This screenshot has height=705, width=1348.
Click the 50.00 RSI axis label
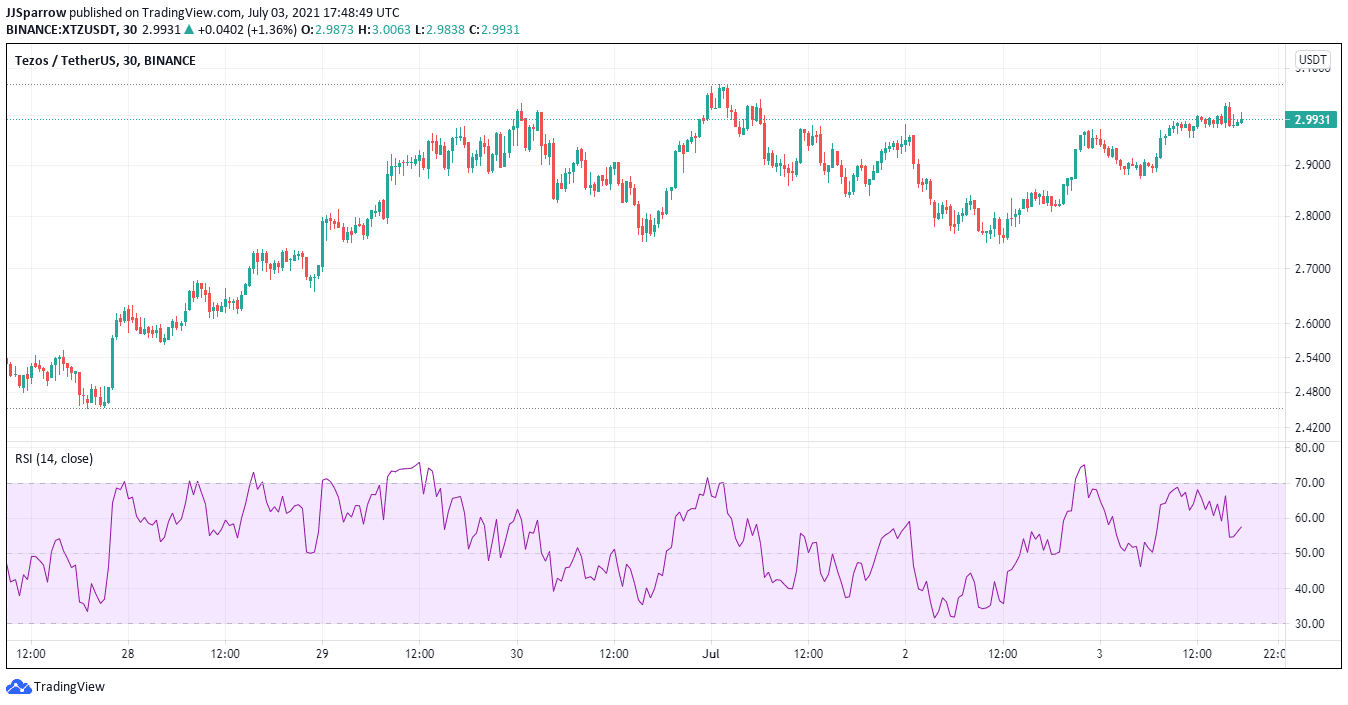(x=1309, y=553)
